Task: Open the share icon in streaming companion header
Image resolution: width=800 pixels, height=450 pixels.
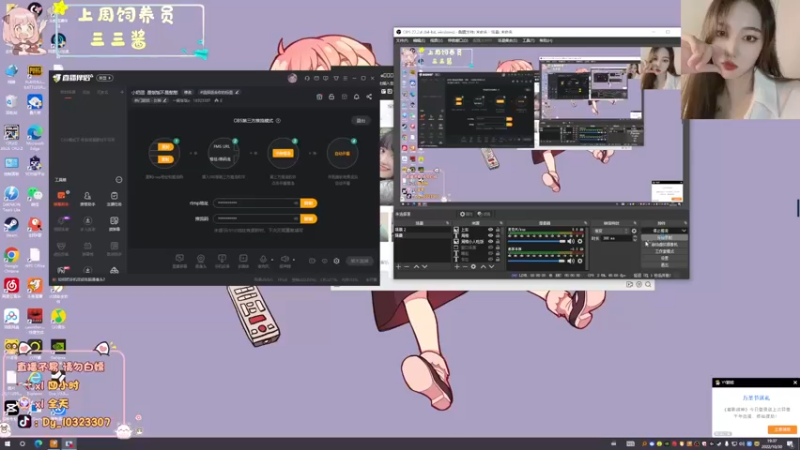Action: 369,96
